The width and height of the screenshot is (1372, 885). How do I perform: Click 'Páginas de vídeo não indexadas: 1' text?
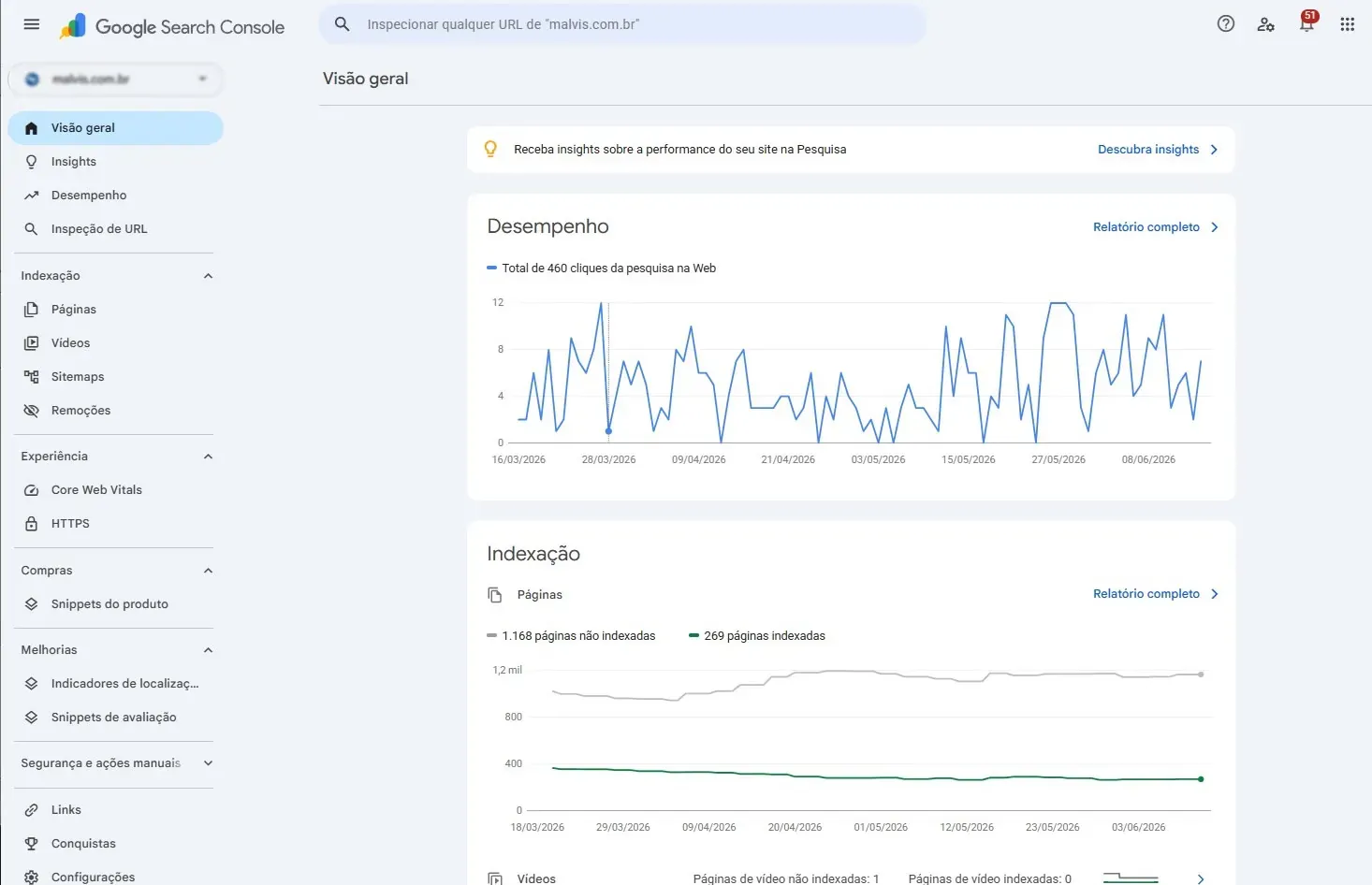[786, 879]
